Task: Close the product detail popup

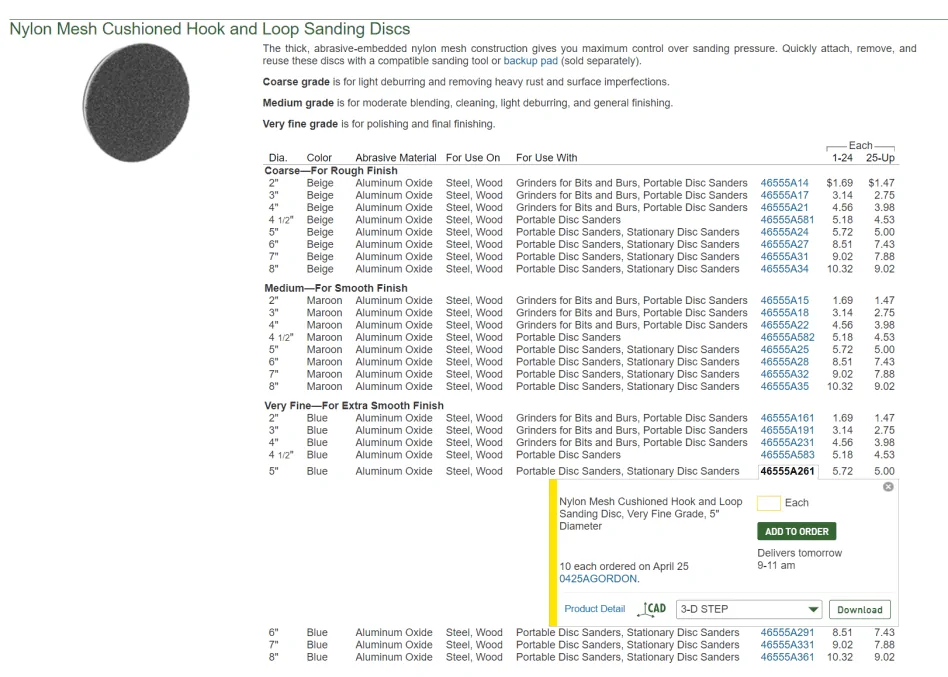Action: [888, 487]
